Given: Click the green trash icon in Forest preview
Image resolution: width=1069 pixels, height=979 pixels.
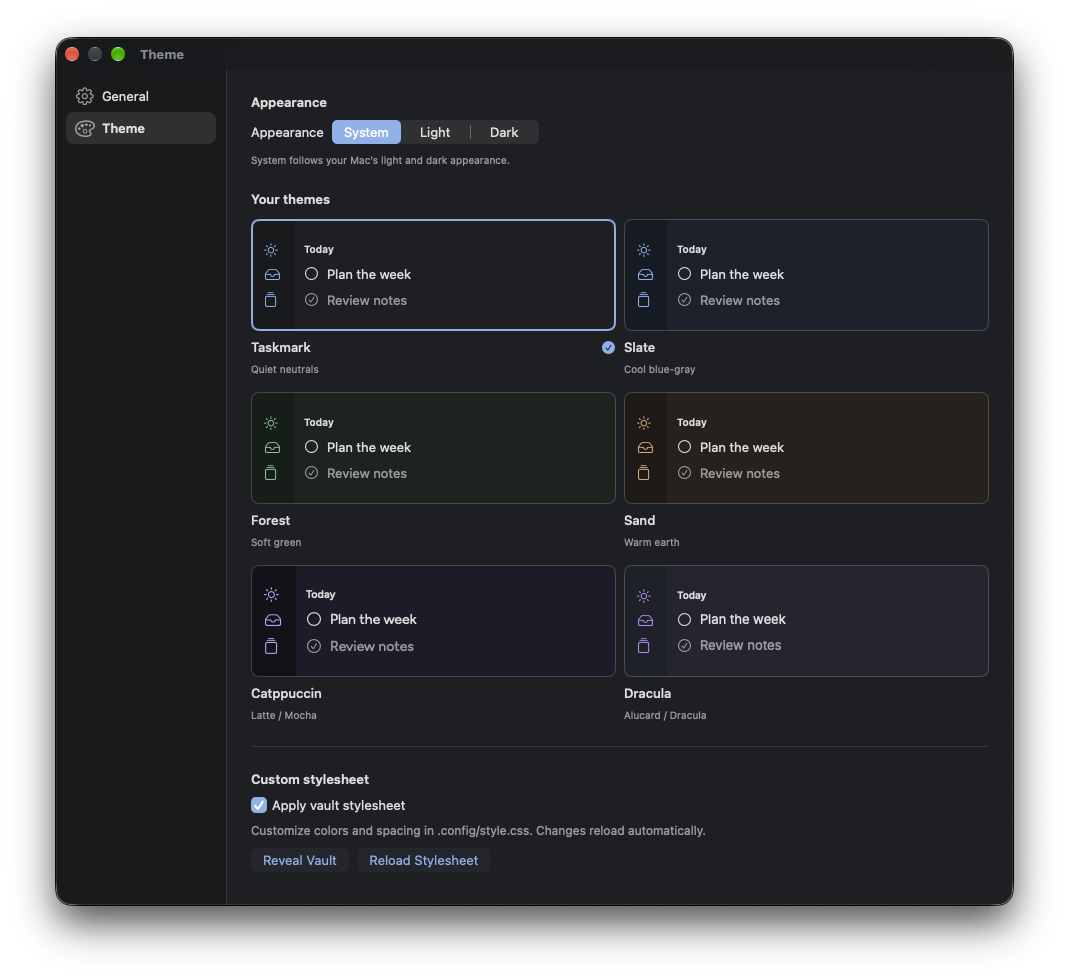Looking at the screenshot, I should (x=271, y=473).
